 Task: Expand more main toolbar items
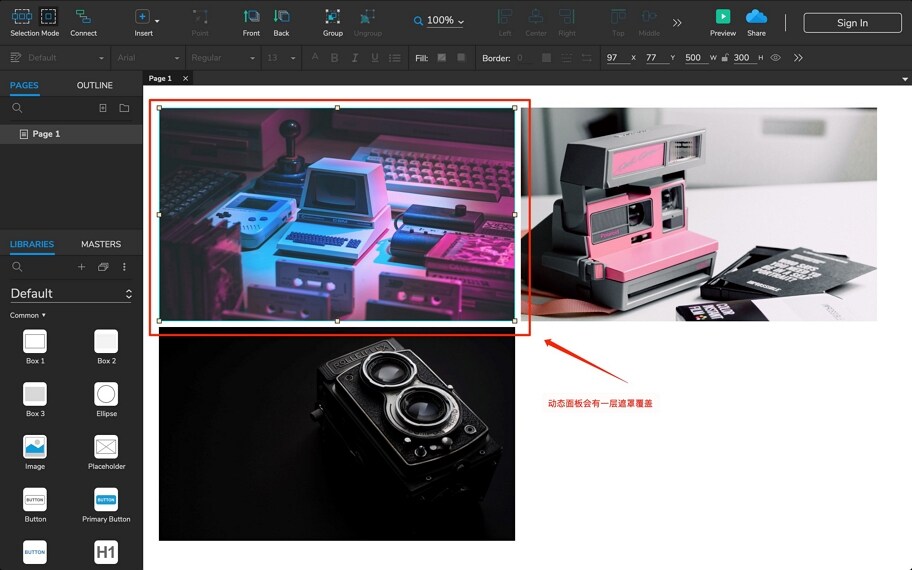[677, 23]
